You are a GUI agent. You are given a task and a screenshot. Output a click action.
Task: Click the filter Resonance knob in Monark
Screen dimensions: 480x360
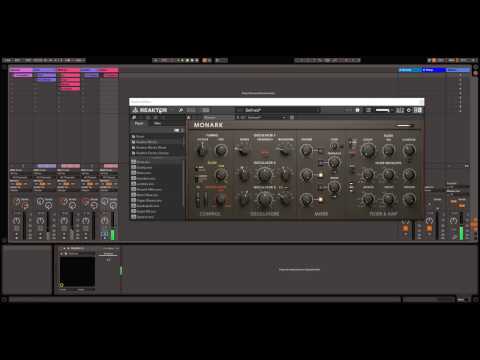pyautogui.click(x=388, y=150)
